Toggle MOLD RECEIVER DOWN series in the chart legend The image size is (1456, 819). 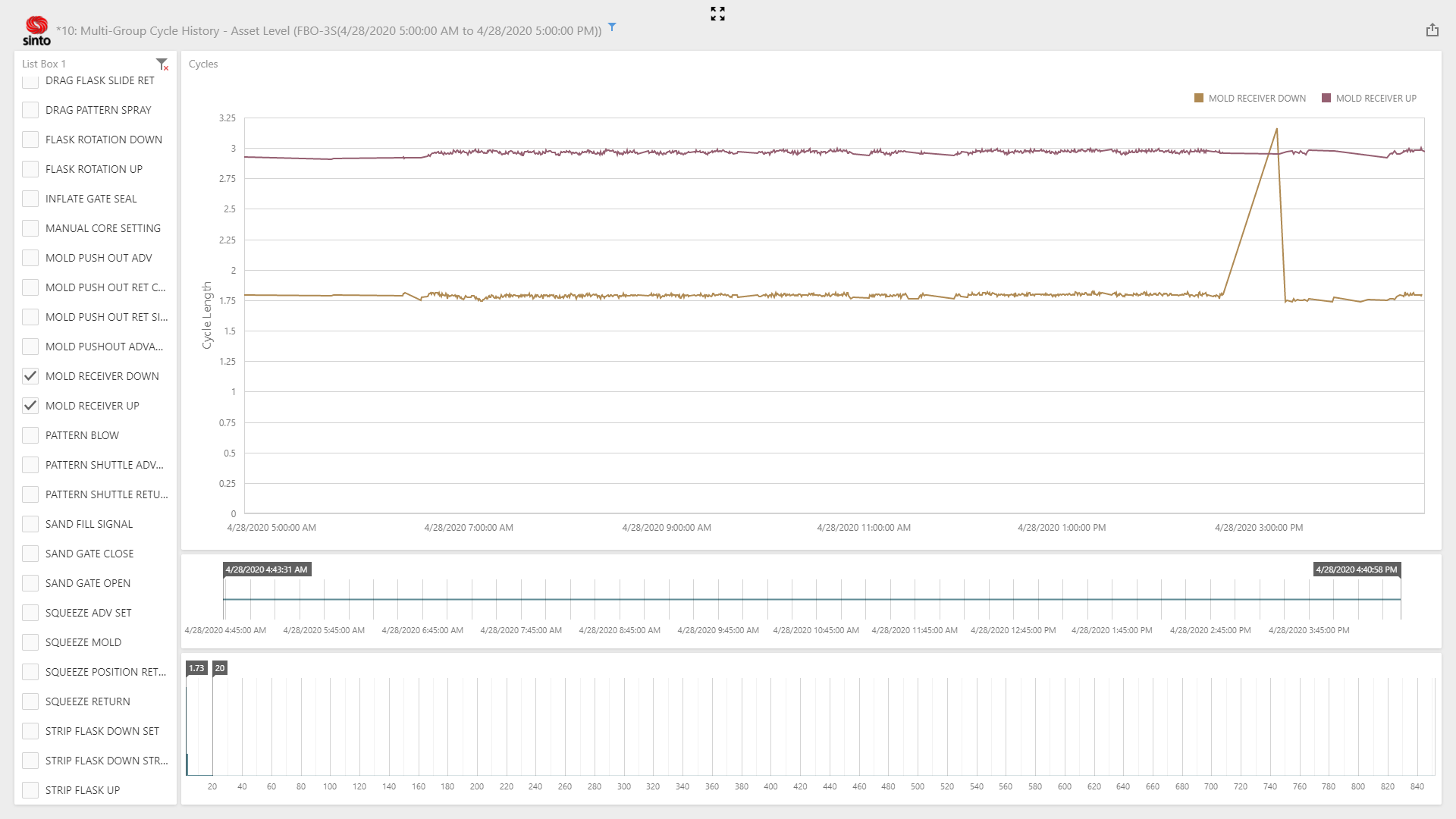[1250, 98]
